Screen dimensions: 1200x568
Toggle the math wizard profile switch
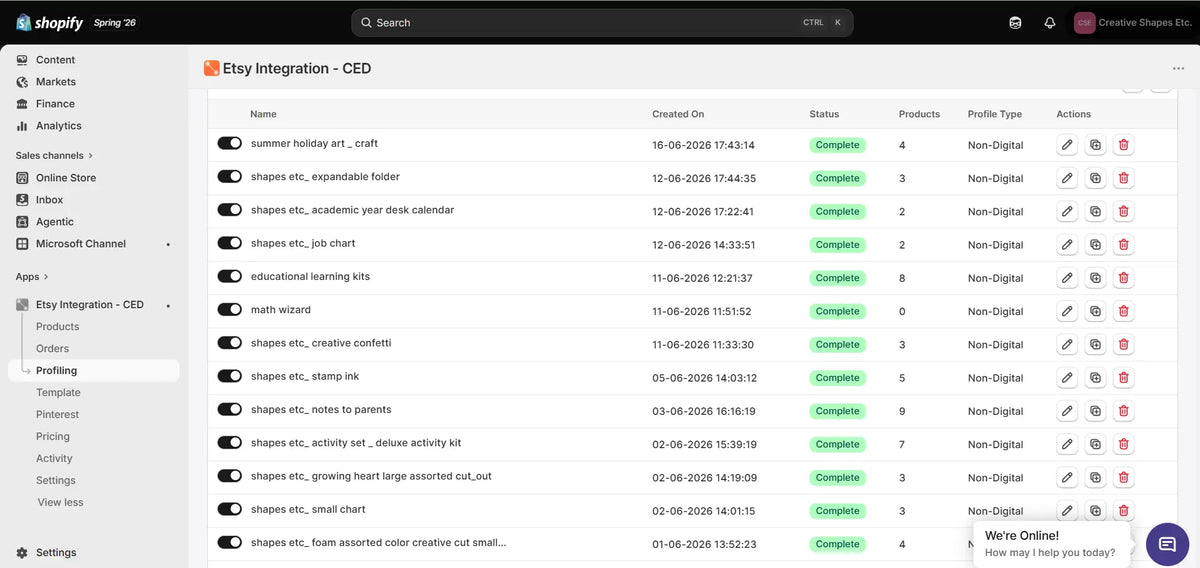[x=230, y=309]
